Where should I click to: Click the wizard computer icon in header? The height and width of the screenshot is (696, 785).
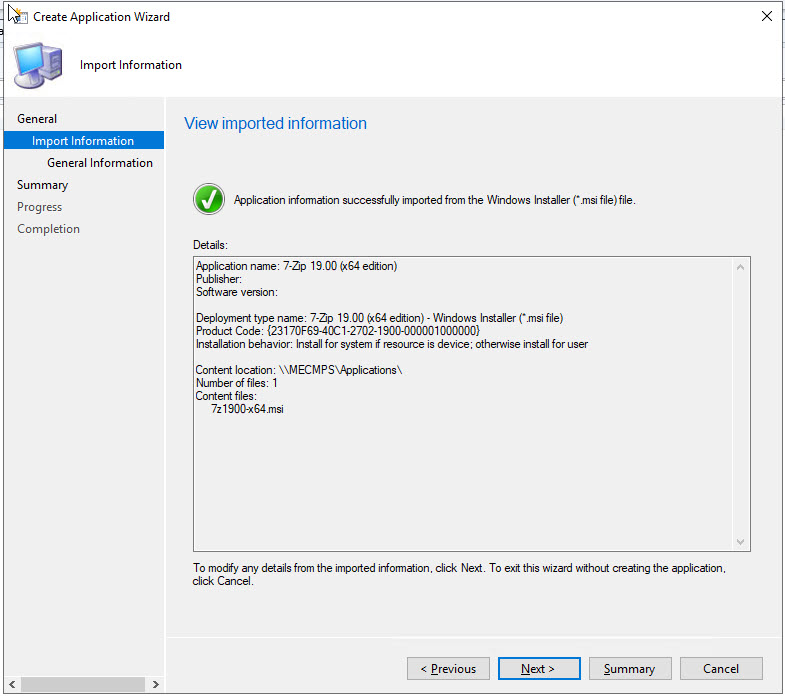[x=37, y=66]
